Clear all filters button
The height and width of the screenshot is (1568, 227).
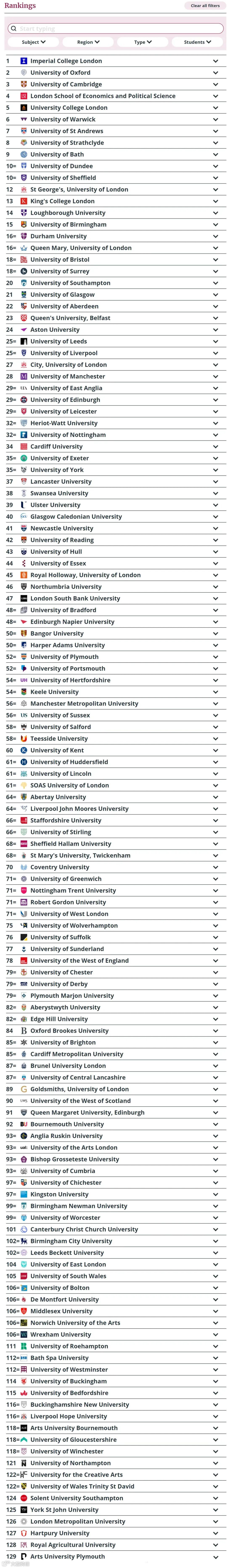tap(205, 5)
